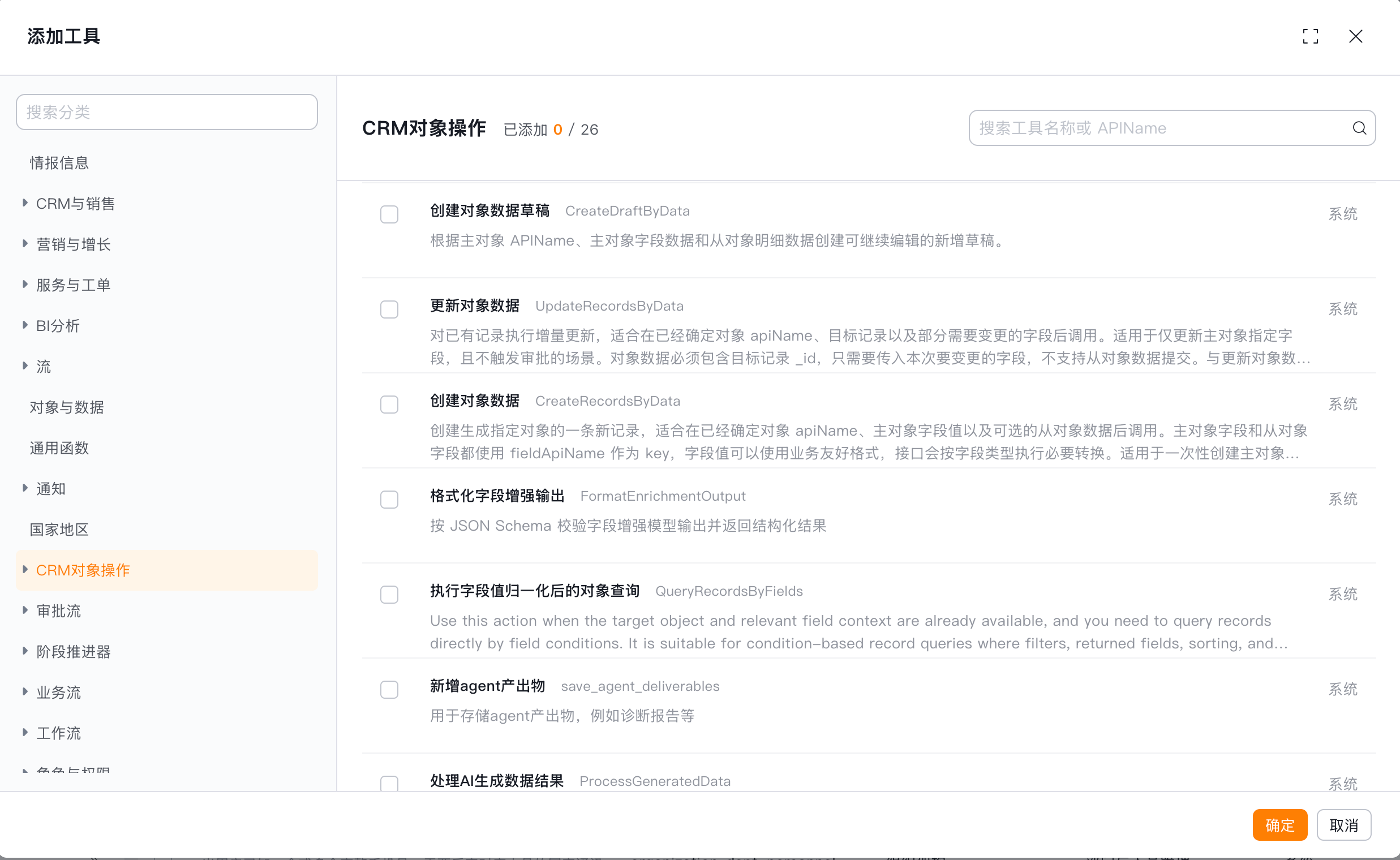This screenshot has height=860, width=1400.
Task: Check the 新增agent产出物 checkbox
Action: click(x=389, y=689)
